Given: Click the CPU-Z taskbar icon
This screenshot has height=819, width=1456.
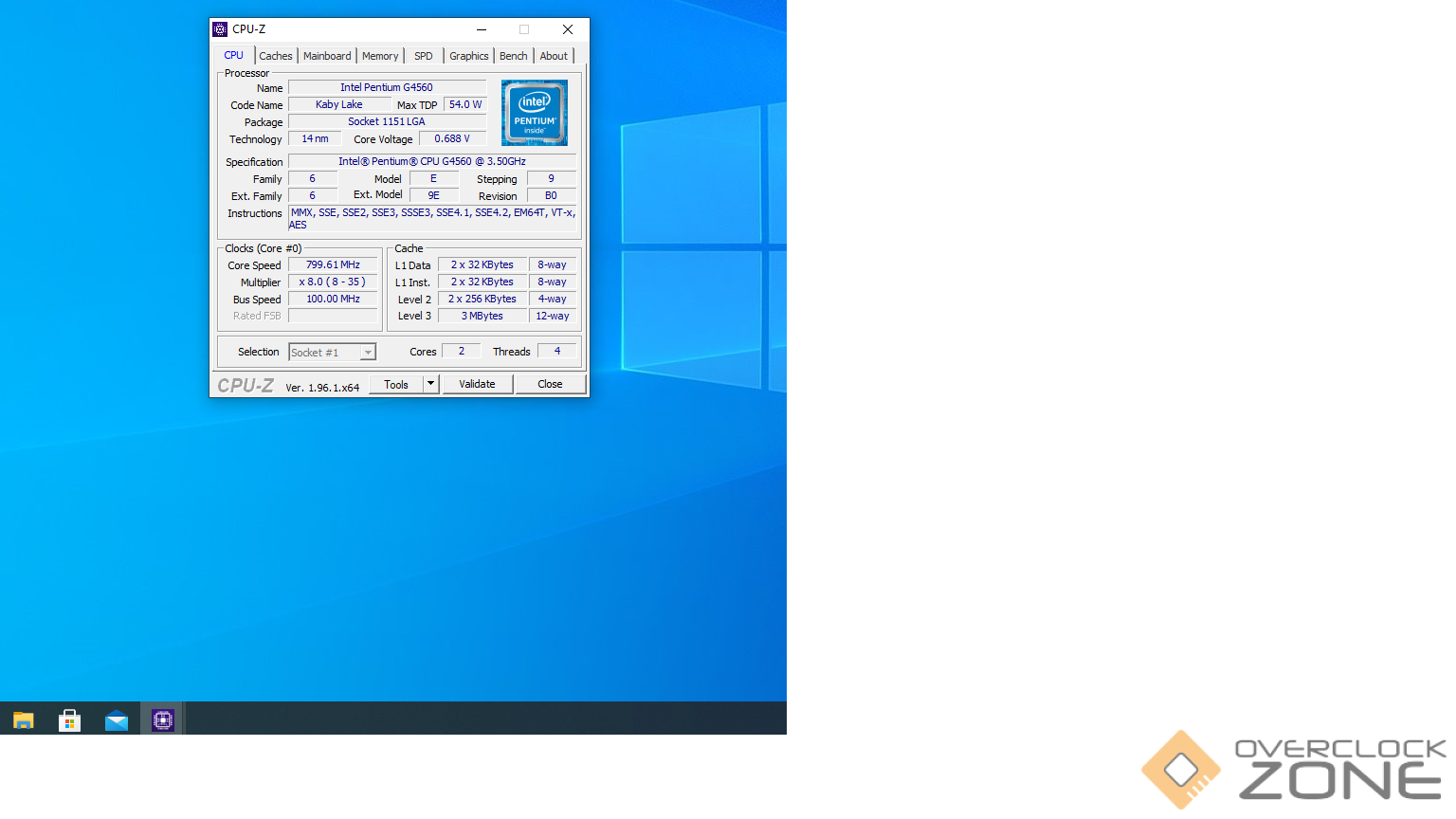Looking at the screenshot, I should tap(162, 720).
